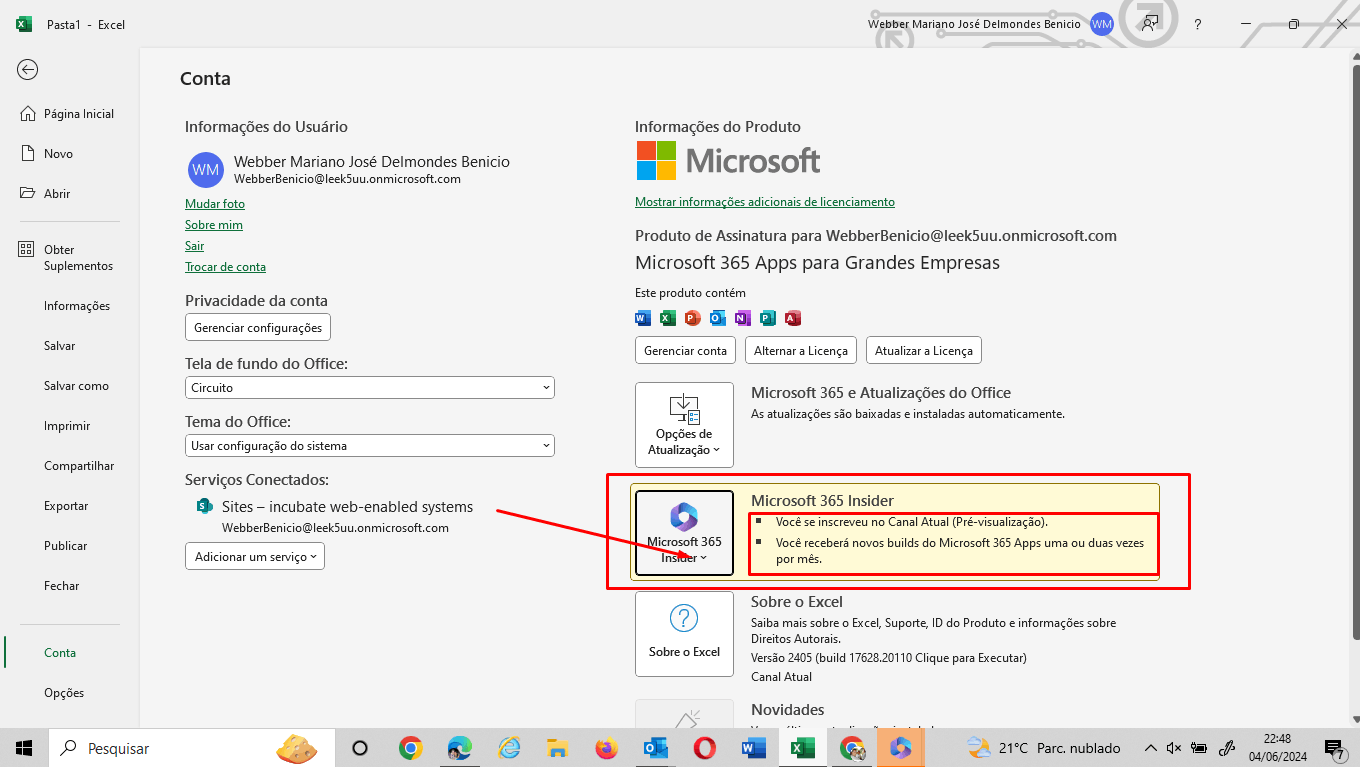Viewport: 1360px width, 767px height.
Task: Open File Explorer from the taskbar
Action: 558,748
